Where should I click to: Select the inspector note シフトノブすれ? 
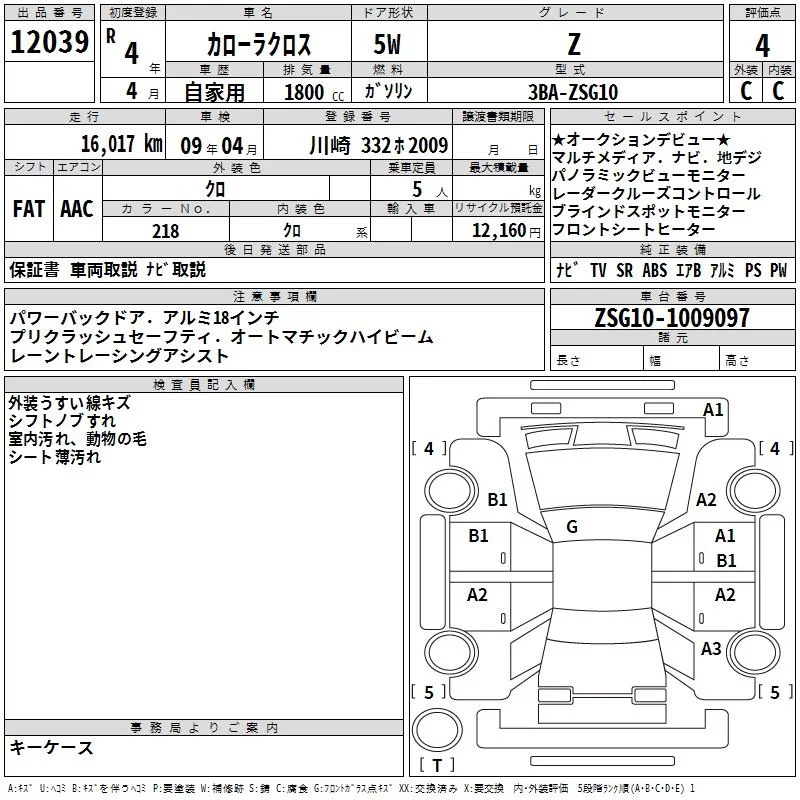coord(62,421)
